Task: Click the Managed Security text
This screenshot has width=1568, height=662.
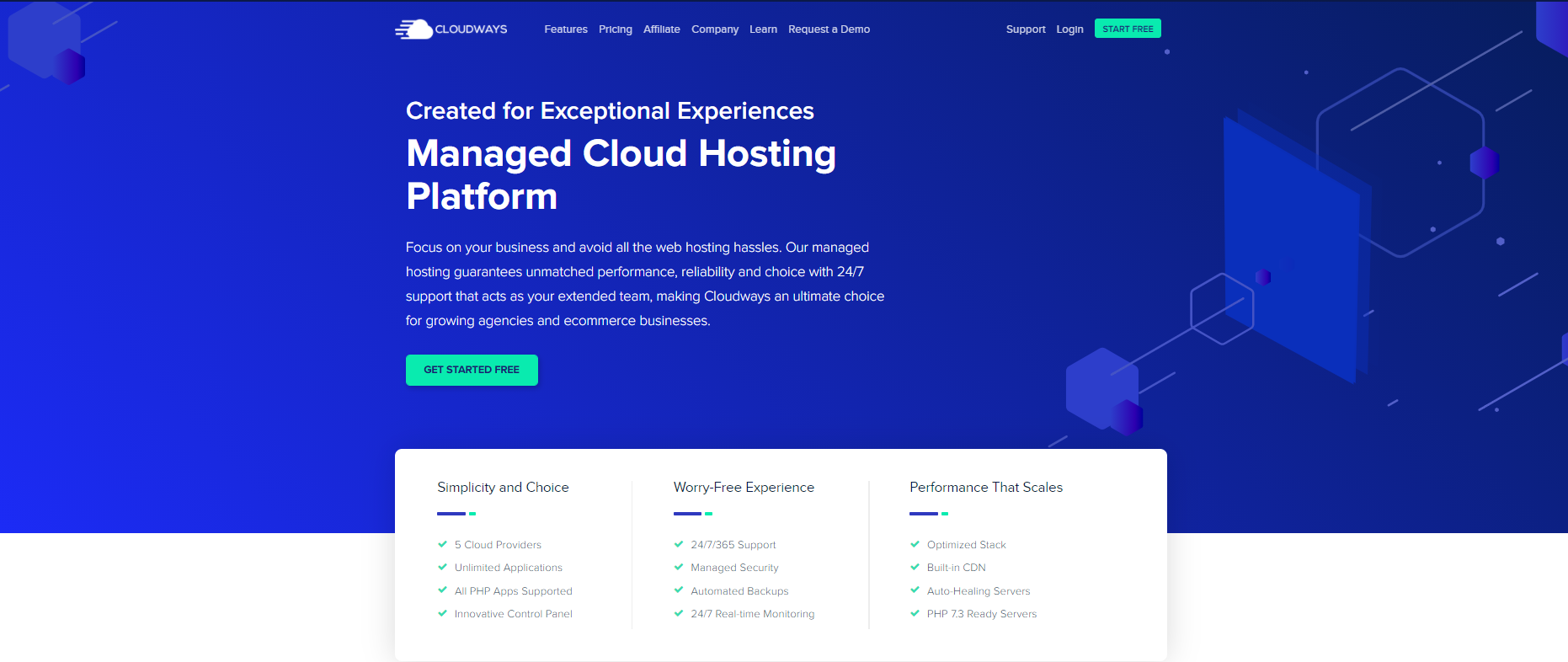Action: pos(734,568)
